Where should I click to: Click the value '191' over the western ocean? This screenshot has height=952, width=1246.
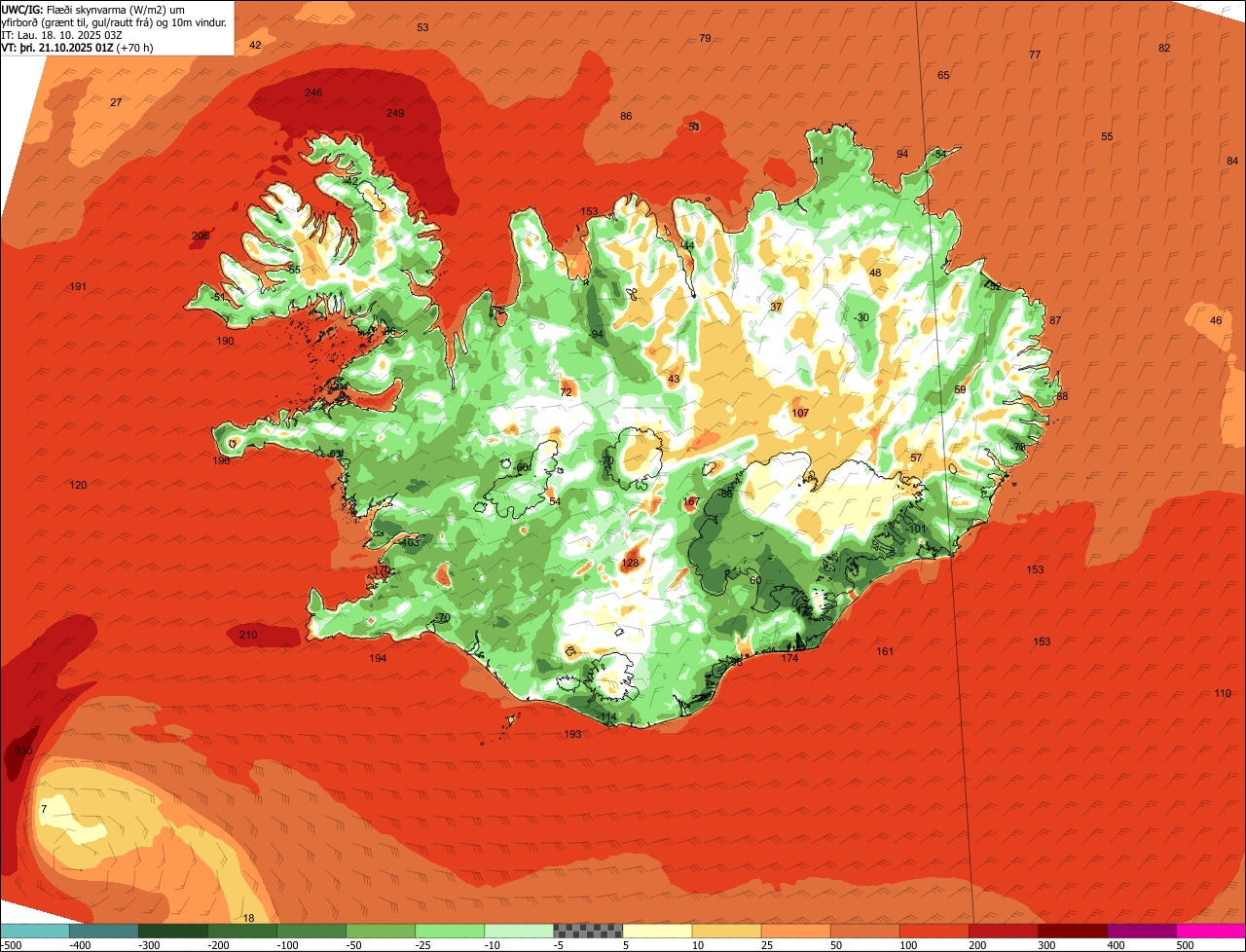(x=79, y=286)
